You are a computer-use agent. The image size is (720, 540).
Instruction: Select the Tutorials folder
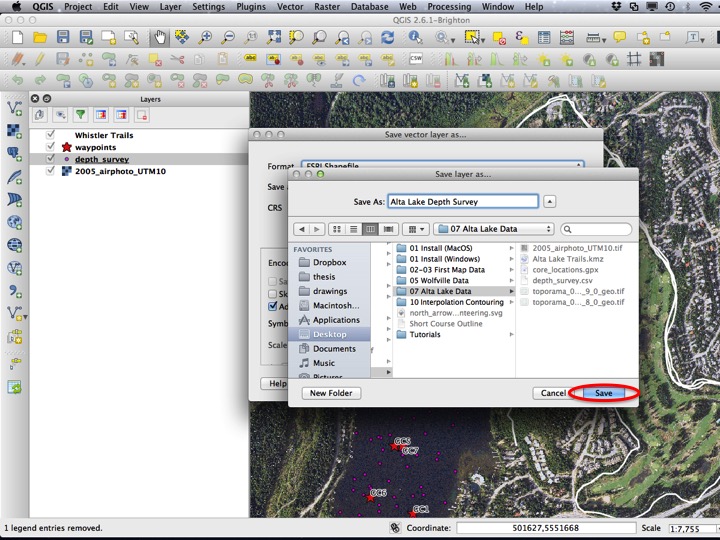point(454,334)
